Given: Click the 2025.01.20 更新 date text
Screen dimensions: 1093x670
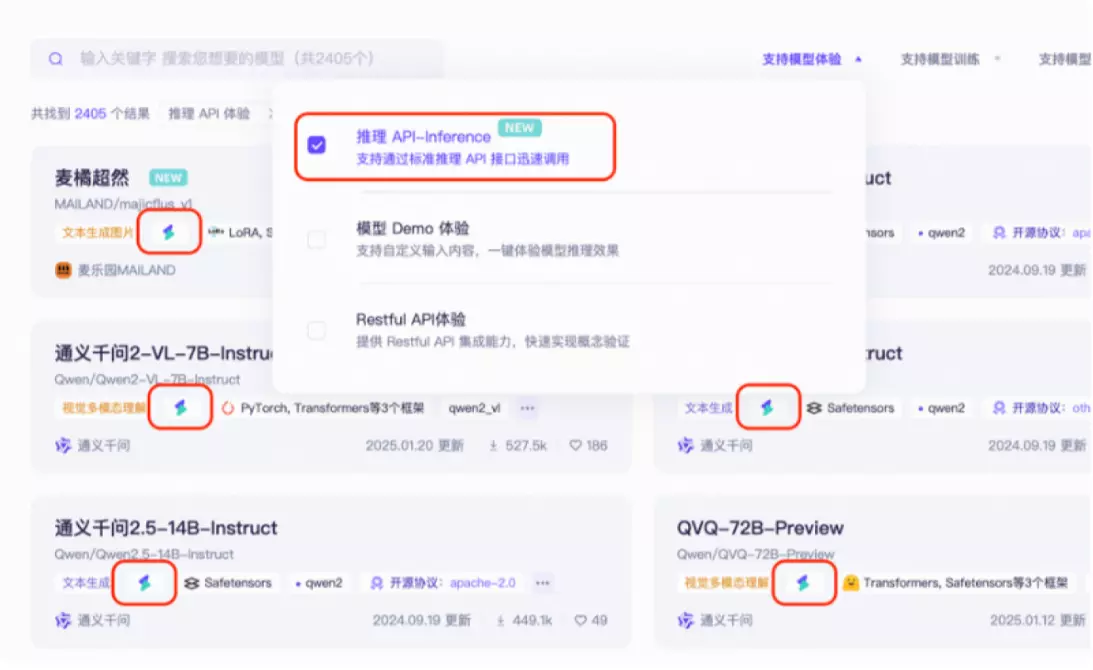Looking at the screenshot, I should click(414, 446).
